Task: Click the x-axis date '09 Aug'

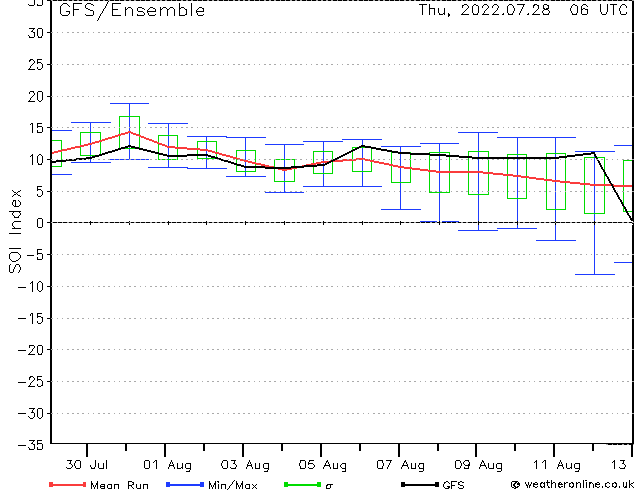Action: [478, 465]
